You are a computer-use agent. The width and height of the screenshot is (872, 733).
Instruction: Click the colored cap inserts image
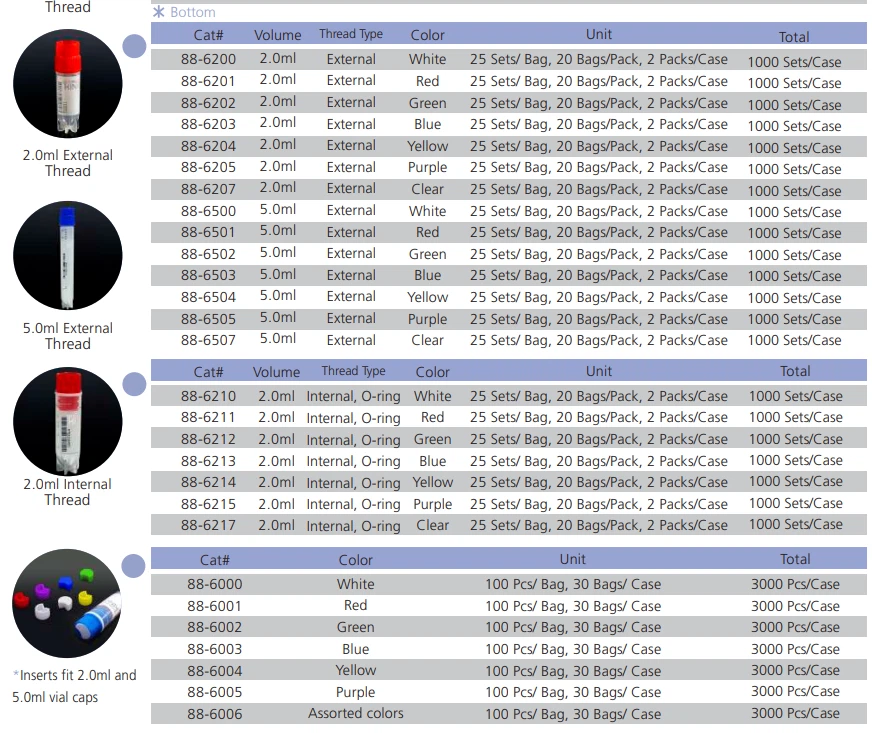(x=67, y=603)
